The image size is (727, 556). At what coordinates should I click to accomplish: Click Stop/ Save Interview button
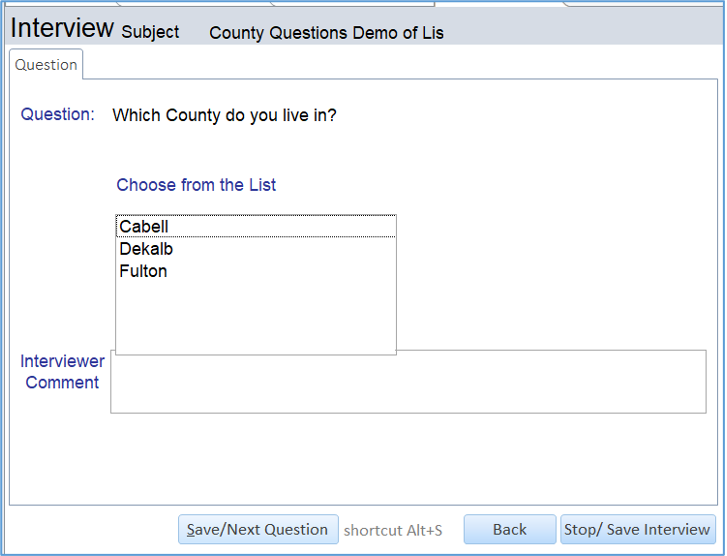click(x=637, y=529)
